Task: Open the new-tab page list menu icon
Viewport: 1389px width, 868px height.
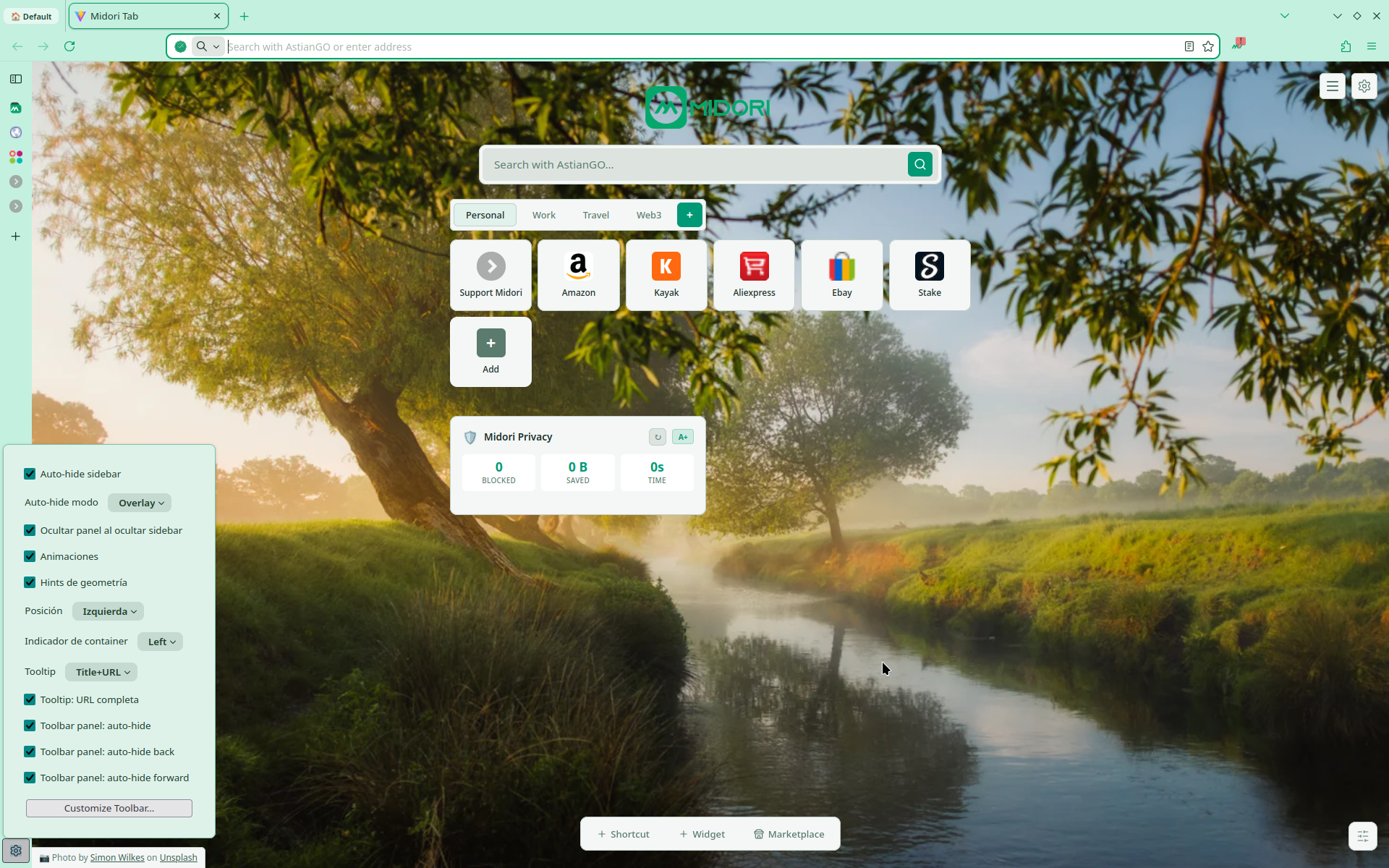Action: (1332, 86)
